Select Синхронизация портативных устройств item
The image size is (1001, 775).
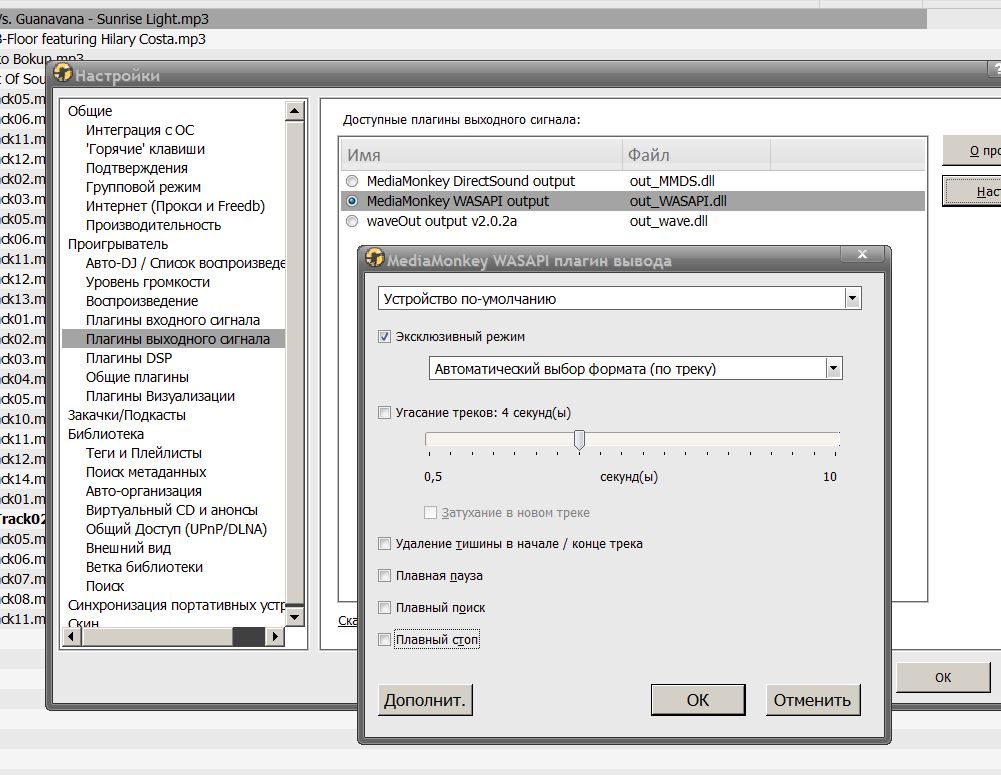coord(176,605)
